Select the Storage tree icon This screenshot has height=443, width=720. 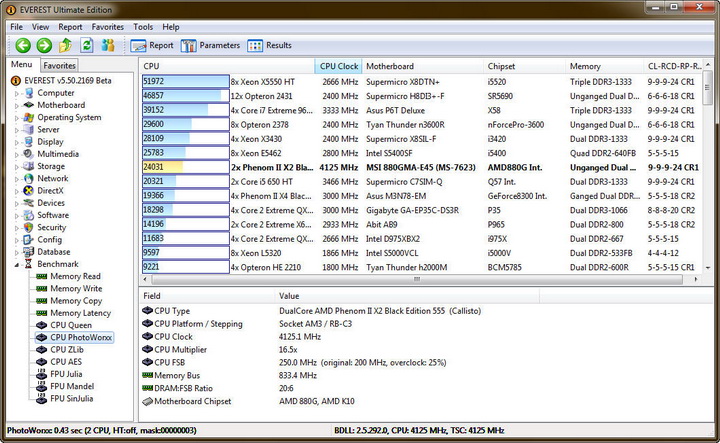[29, 166]
